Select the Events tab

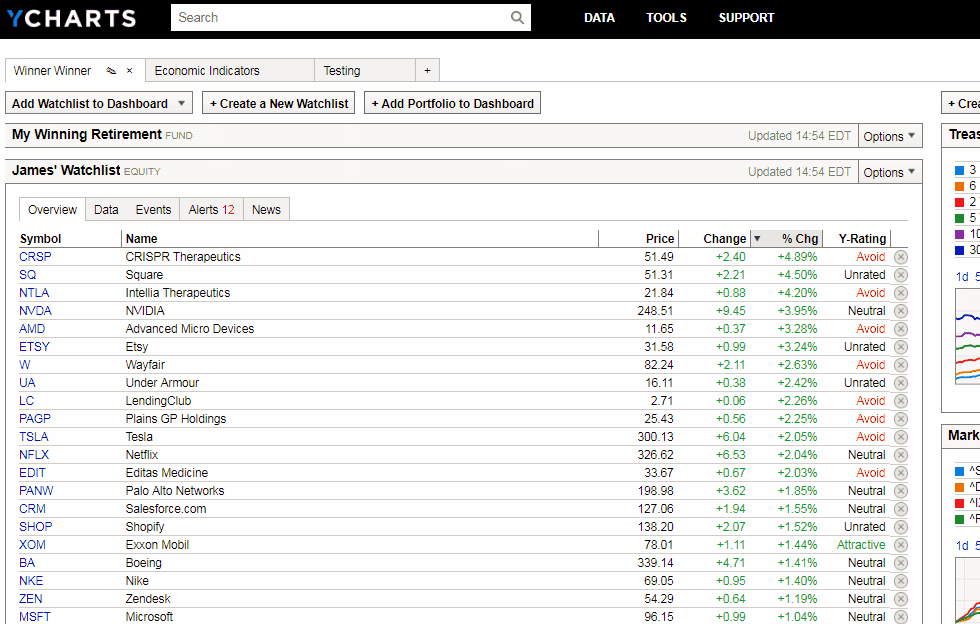(x=153, y=209)
